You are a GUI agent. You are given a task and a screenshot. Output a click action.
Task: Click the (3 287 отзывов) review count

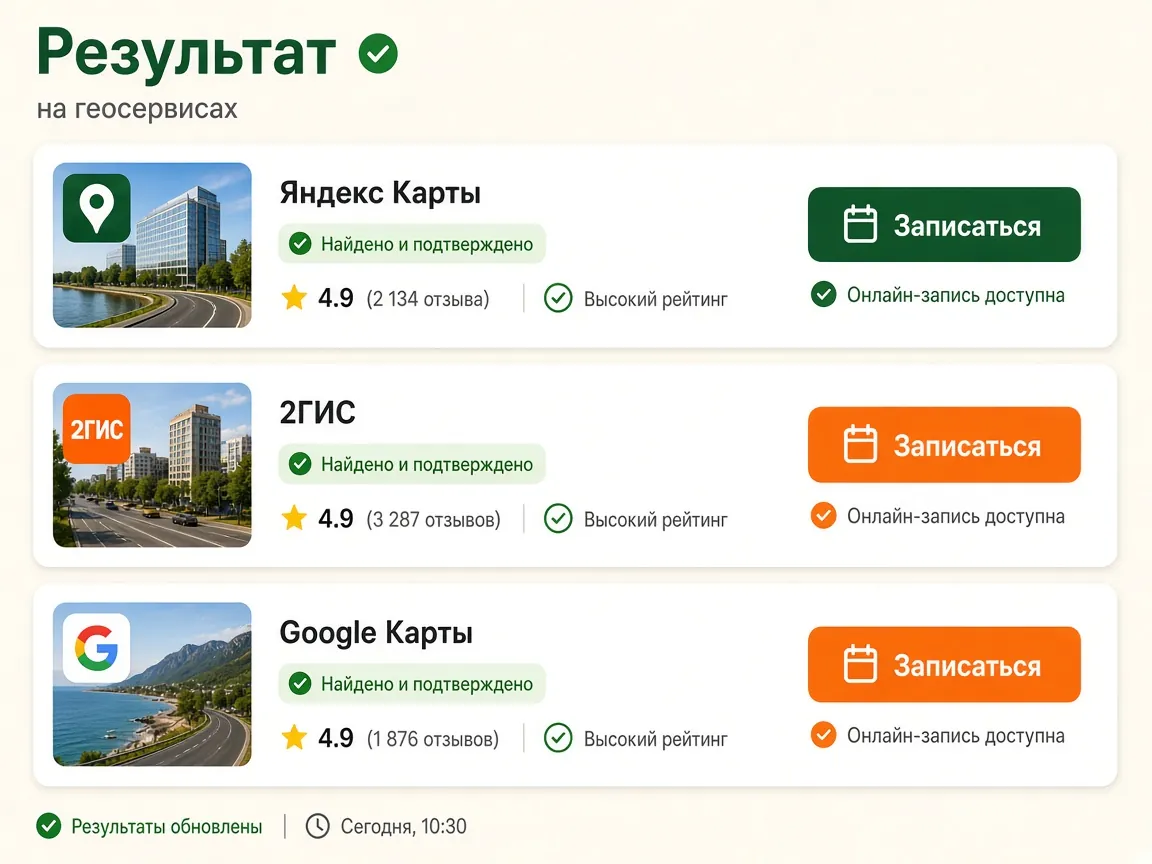pyautogui.click(x=433, y=519)
